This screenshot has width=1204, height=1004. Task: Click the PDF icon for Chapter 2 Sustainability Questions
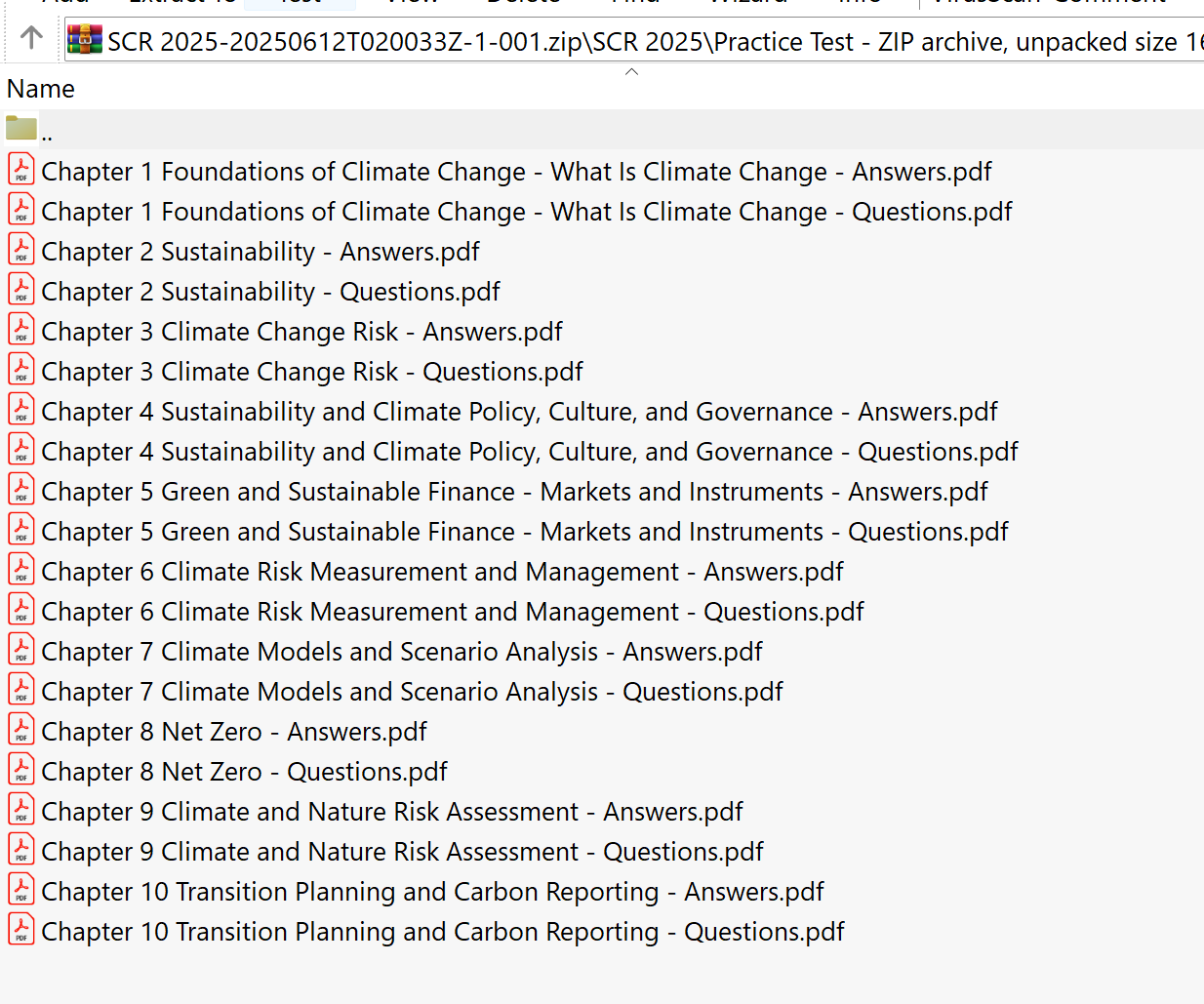click(21, 290)
